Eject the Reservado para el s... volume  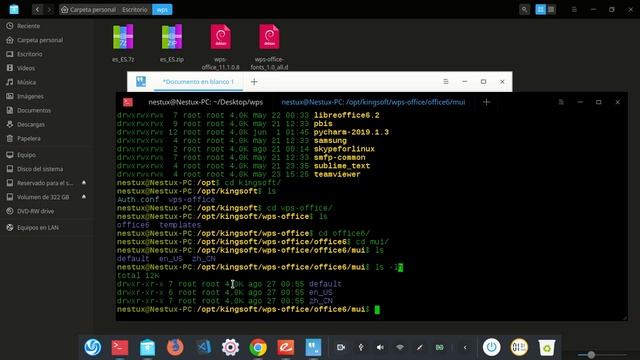tap(84, 183)
